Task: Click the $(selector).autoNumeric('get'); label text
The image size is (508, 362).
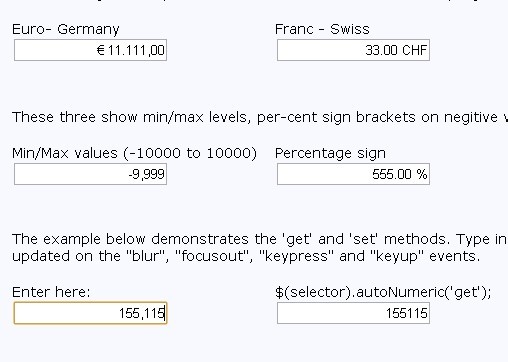Action: point(383,292)
